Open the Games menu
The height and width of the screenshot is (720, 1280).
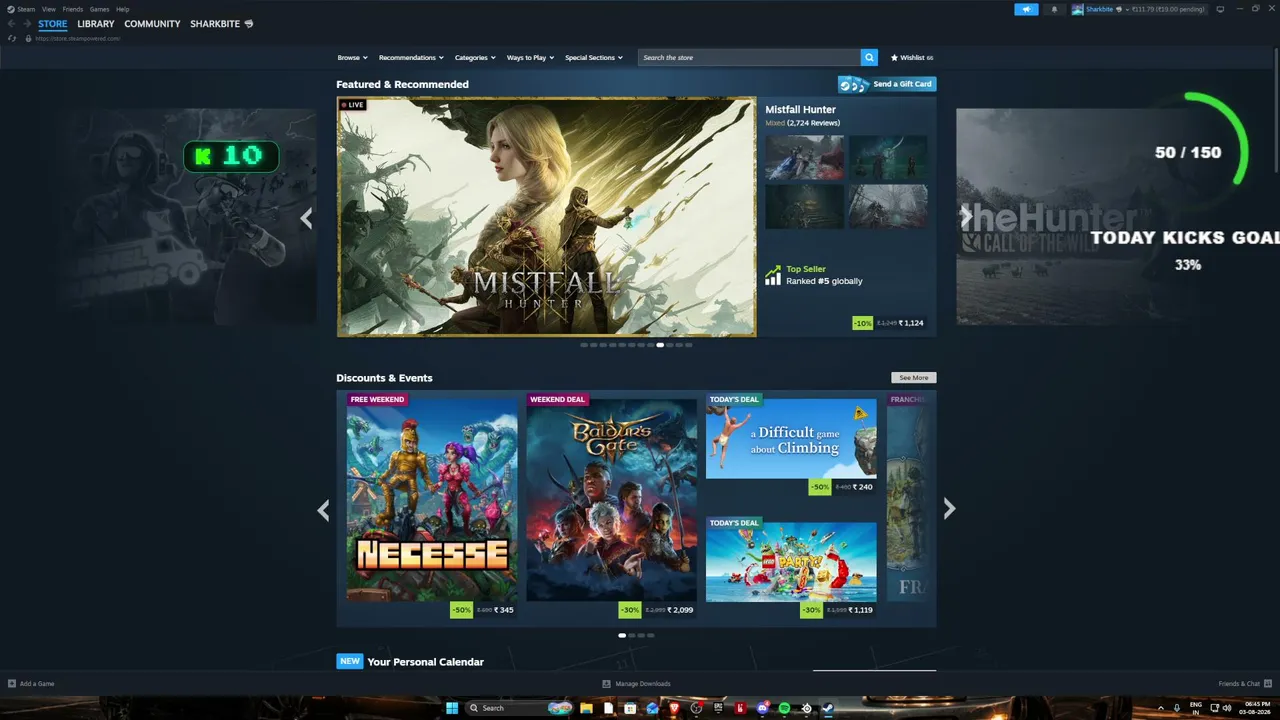[99, 9]
